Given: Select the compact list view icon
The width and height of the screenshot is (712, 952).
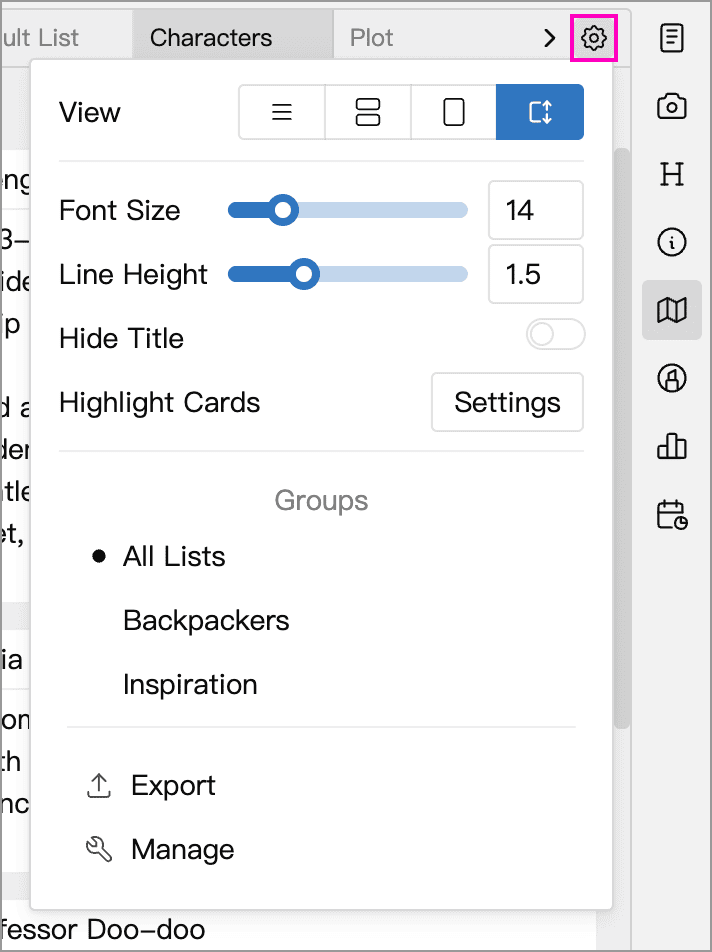Looking at the screenshot, I should pyautogui.click(x=282, y=112).
